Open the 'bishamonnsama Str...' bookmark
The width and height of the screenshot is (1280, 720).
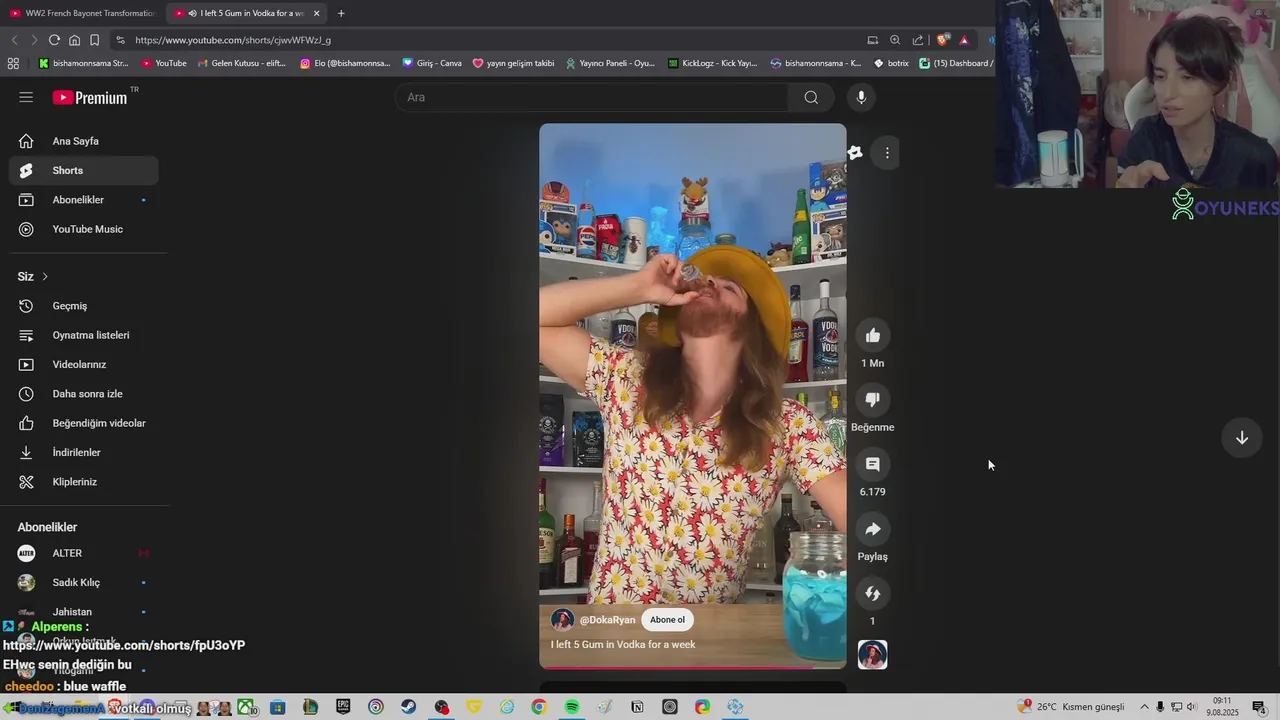[x=83, y=63]
